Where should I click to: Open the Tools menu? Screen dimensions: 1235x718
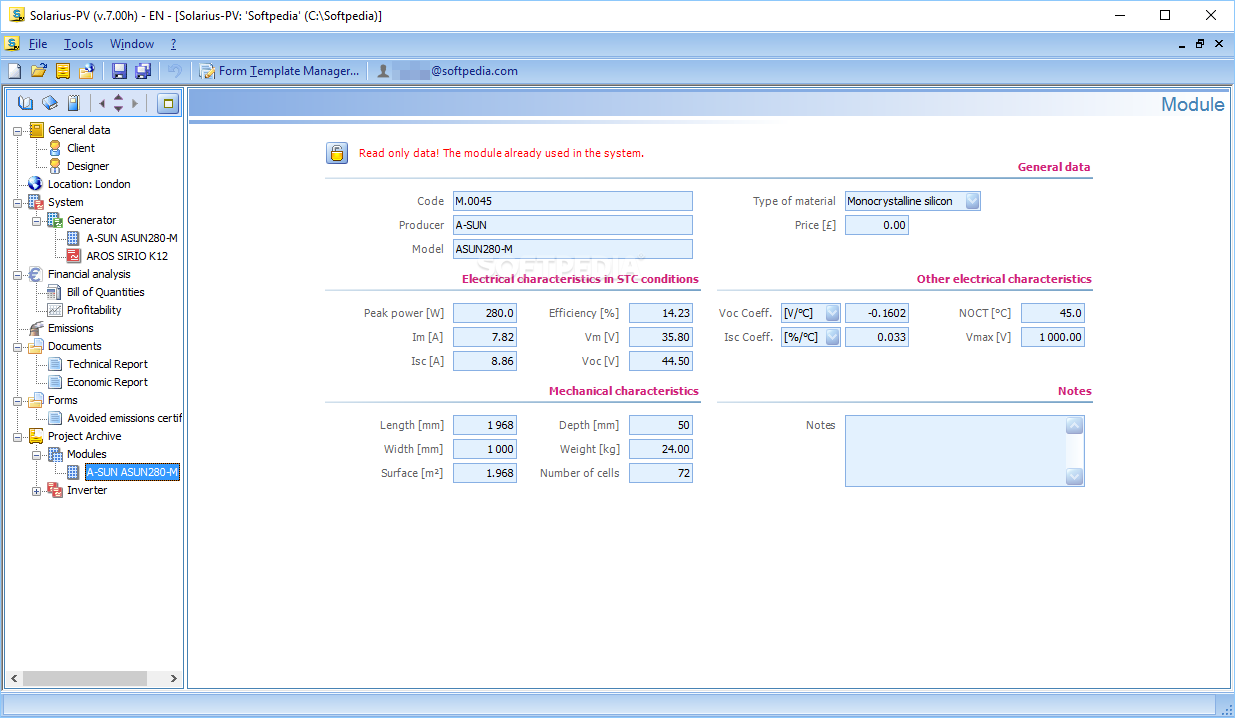[x=78, y=44]
